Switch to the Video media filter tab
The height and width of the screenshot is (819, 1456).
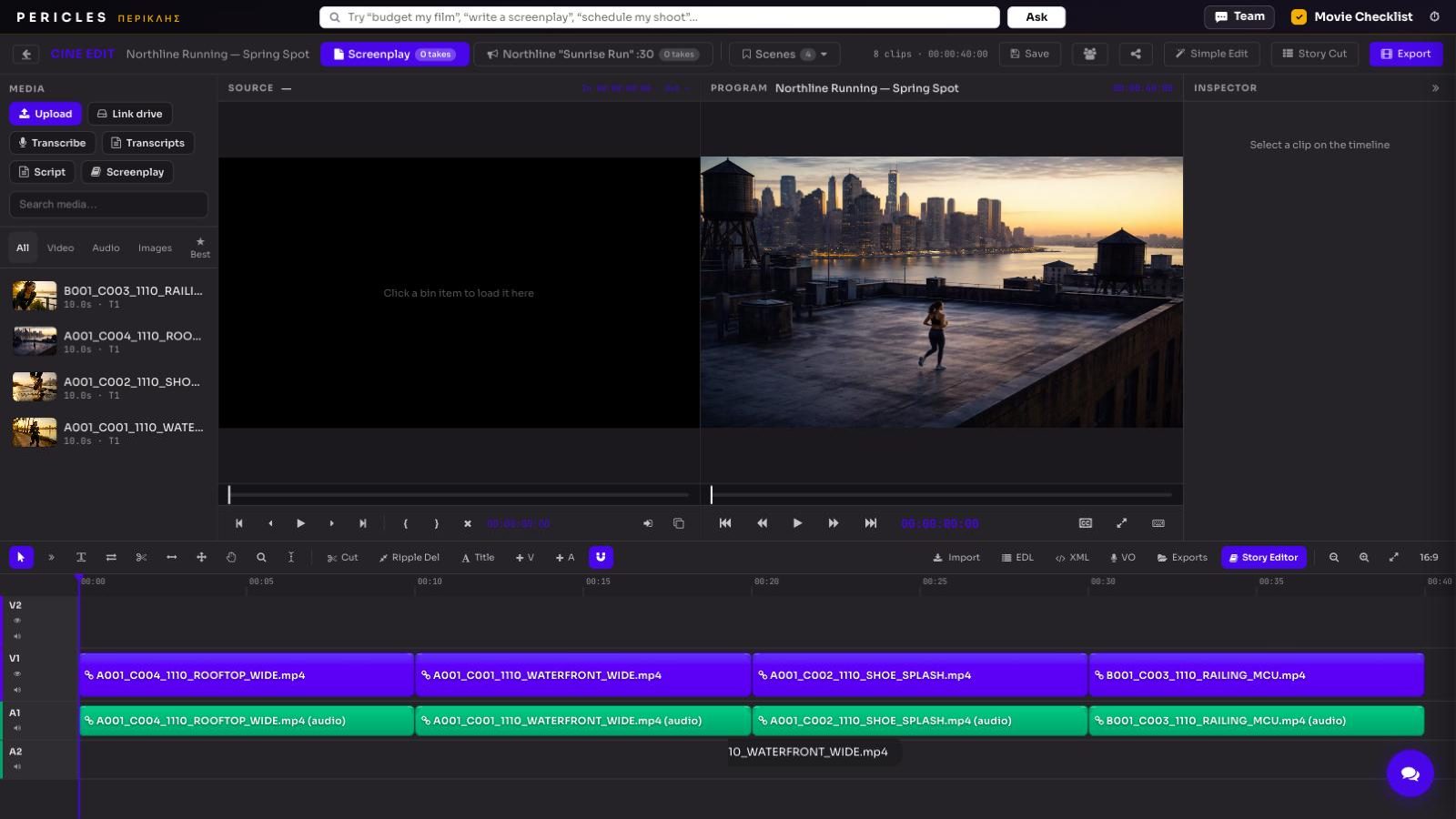pos(60,248)
